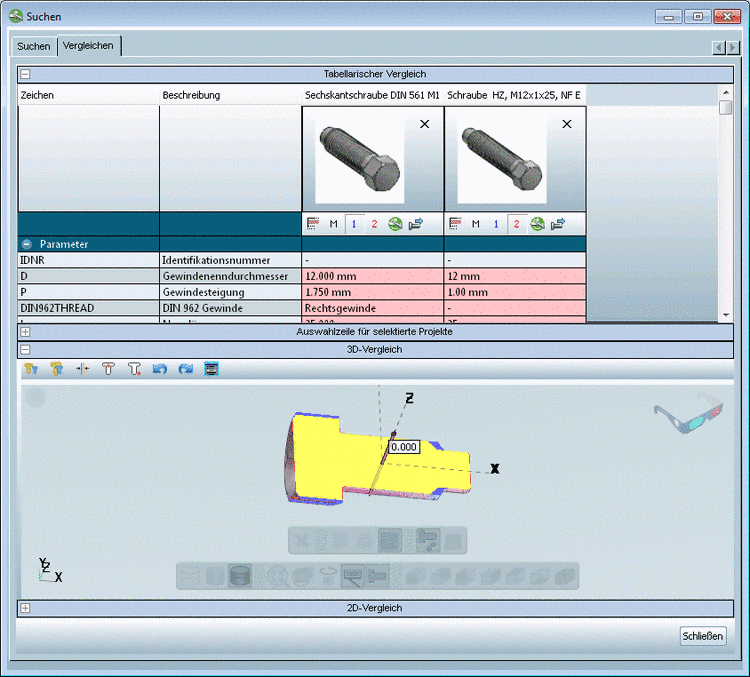Click the 0.000 measurement value box
Screen dimensions: 750x677
404,447
